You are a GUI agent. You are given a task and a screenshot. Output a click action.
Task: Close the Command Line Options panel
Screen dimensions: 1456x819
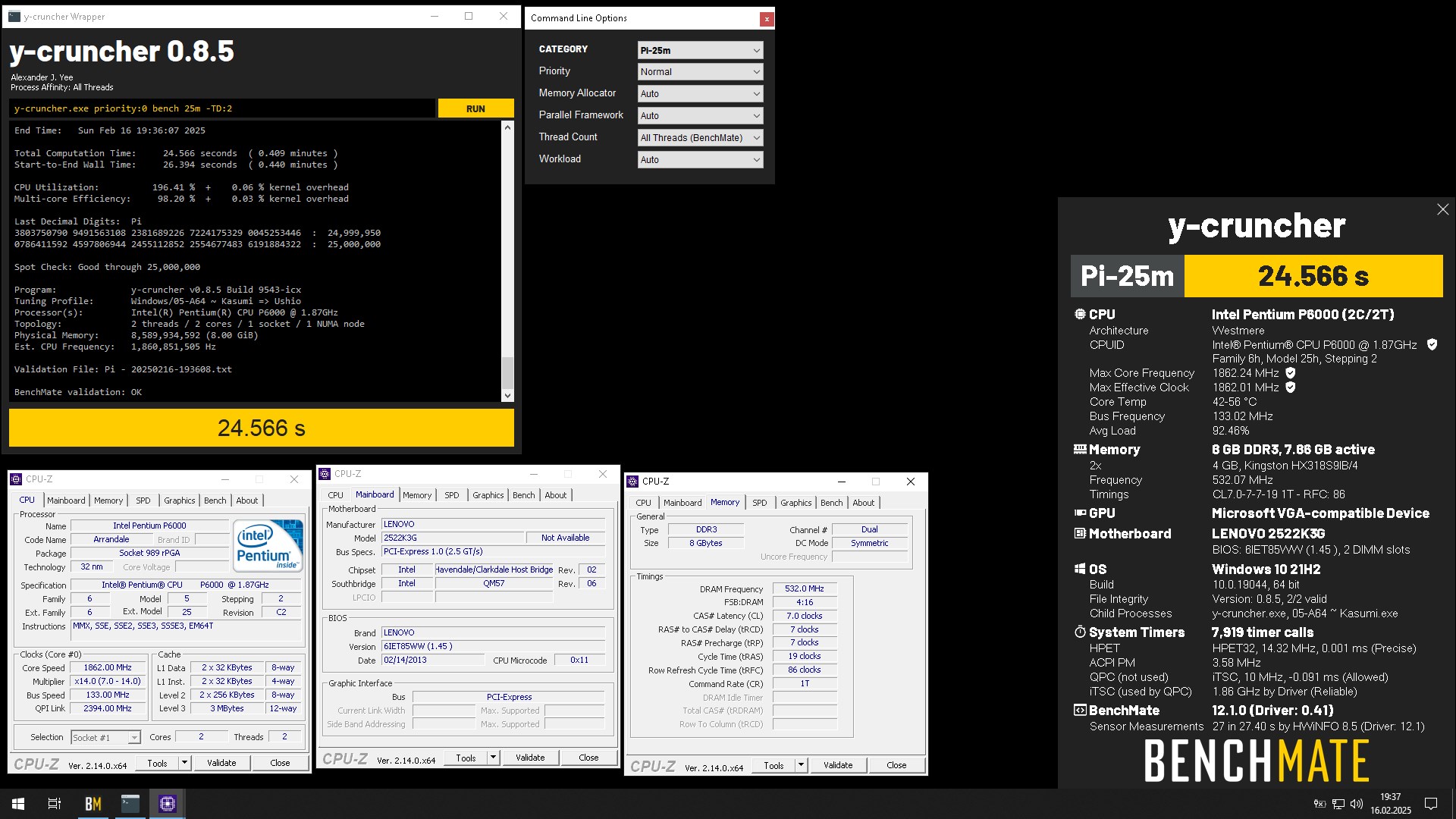tap(767, 19)
